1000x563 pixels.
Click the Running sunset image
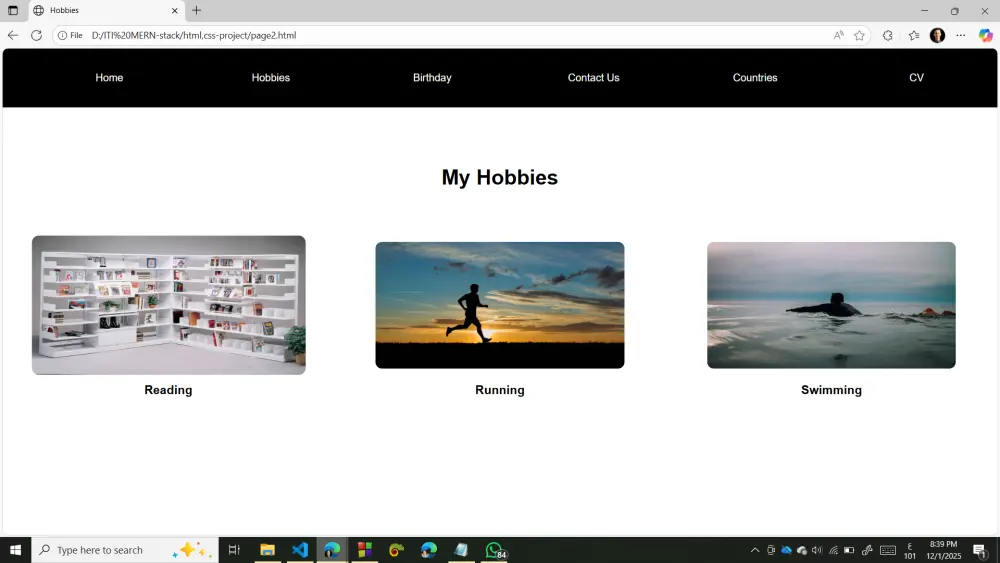(499, 305)
